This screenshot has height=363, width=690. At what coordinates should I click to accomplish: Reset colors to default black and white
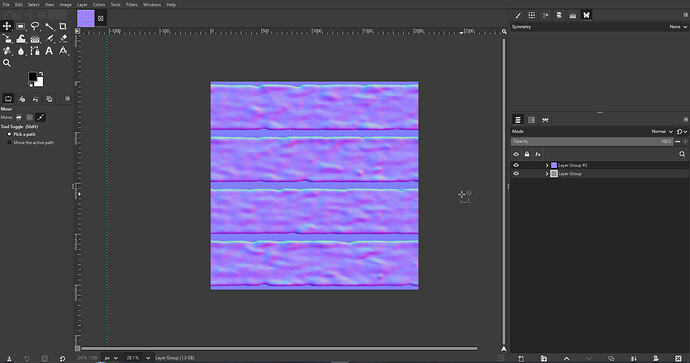tap(30, 85)
